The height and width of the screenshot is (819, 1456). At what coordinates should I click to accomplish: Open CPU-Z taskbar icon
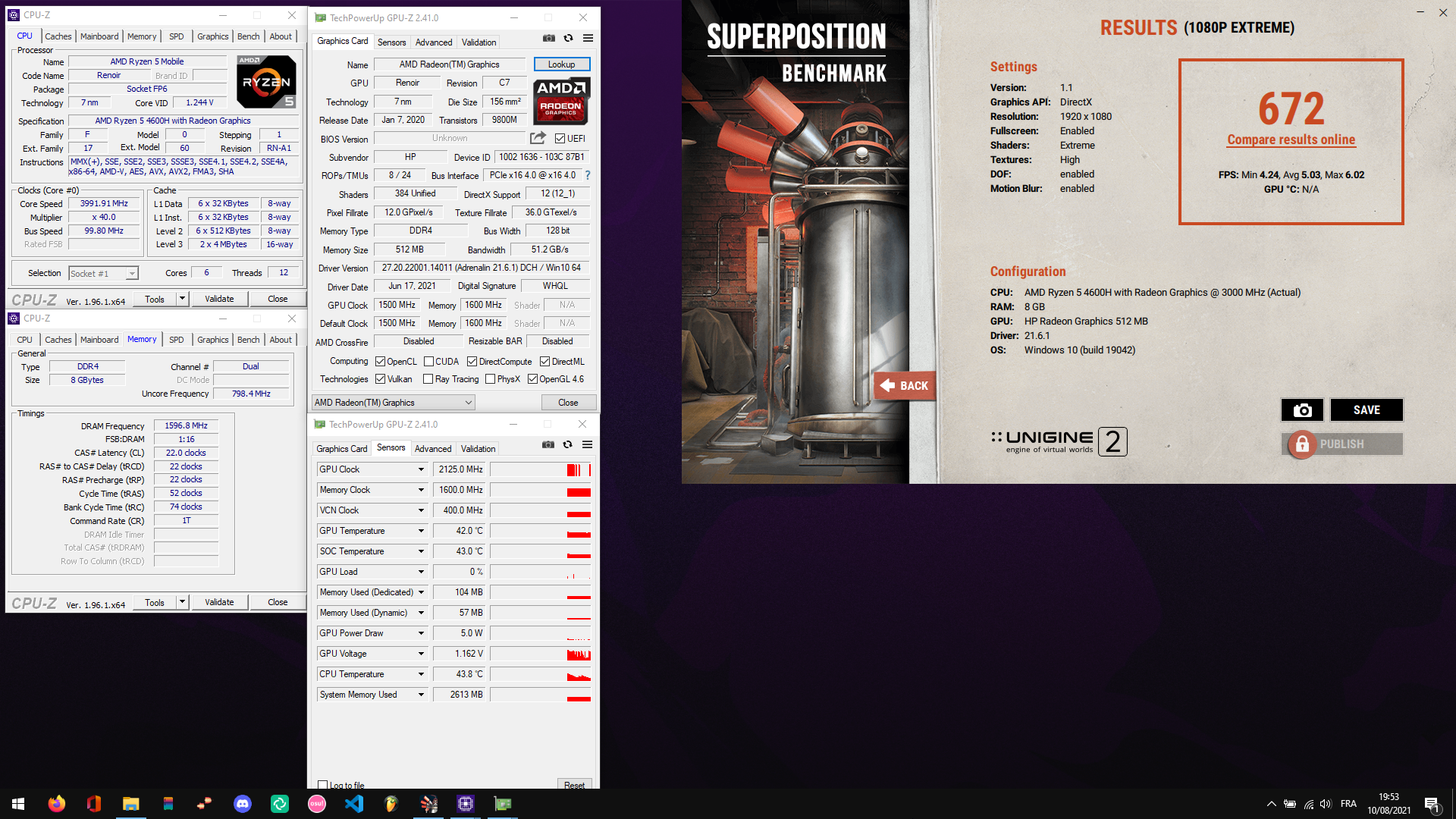(466, 804)
